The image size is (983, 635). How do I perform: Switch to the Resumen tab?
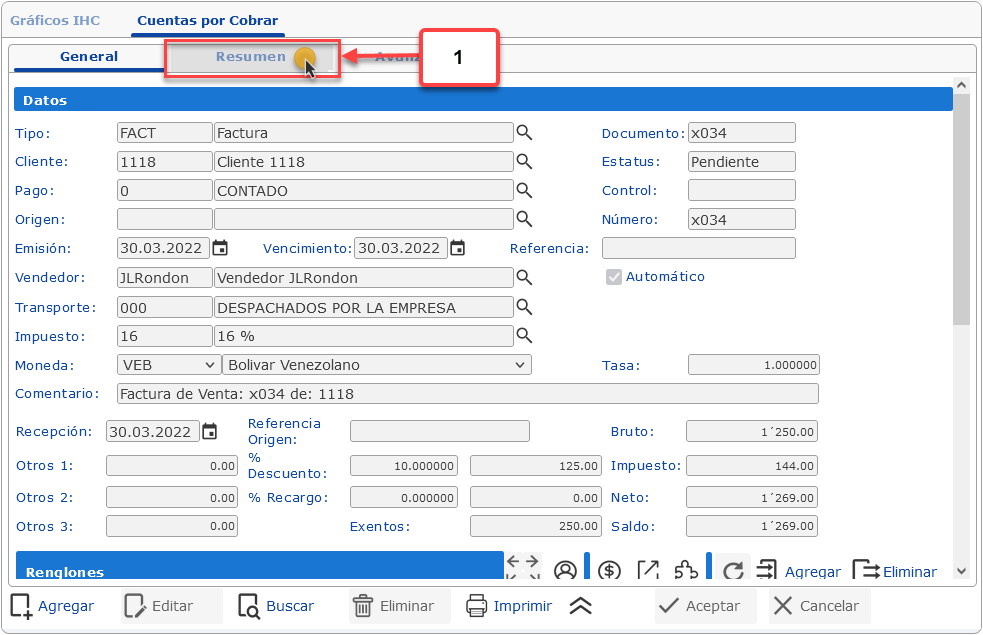[251, 57]
